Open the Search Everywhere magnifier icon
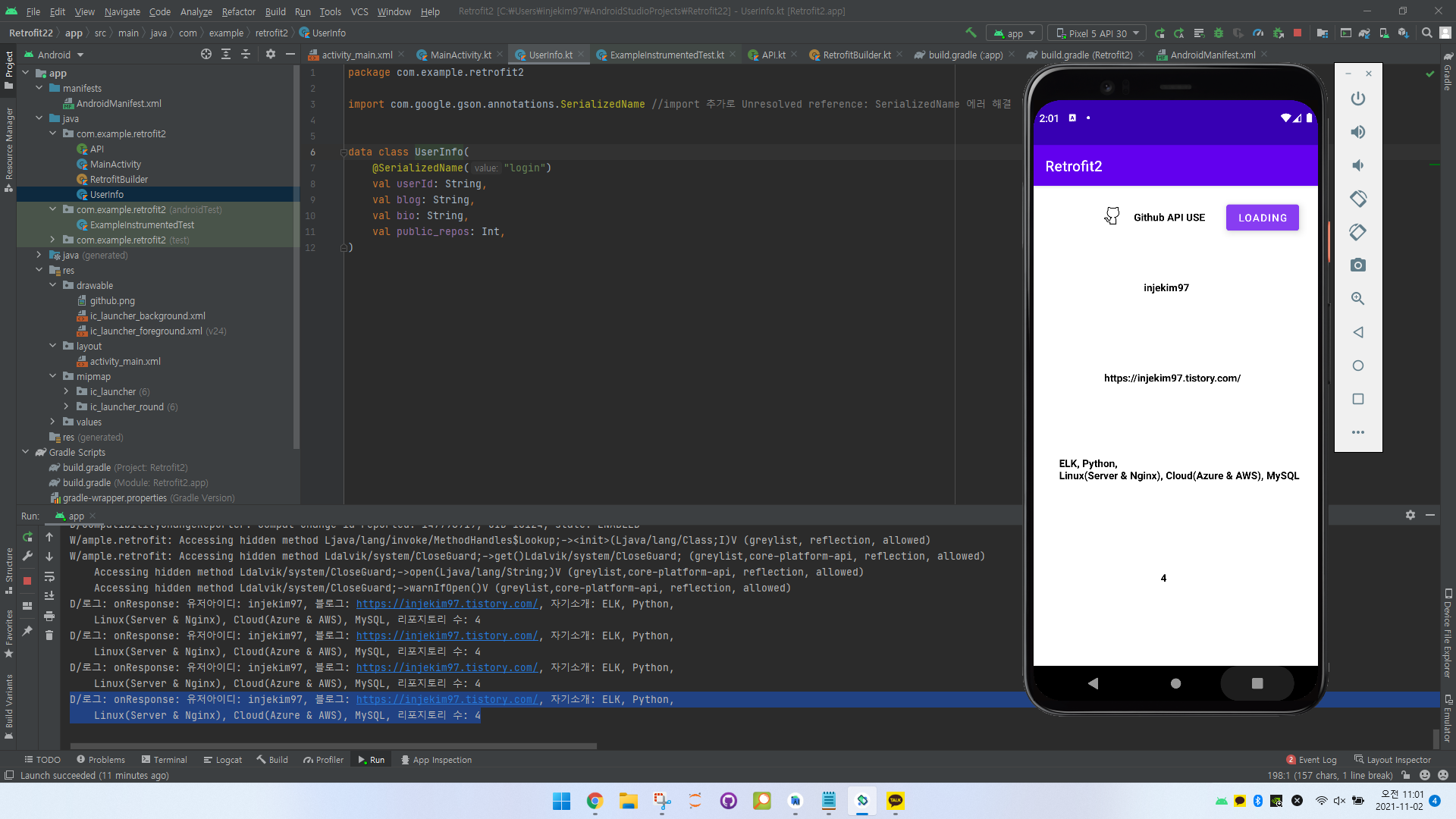The height and width of the screenshot is (819, 1456). point(1426,33)
